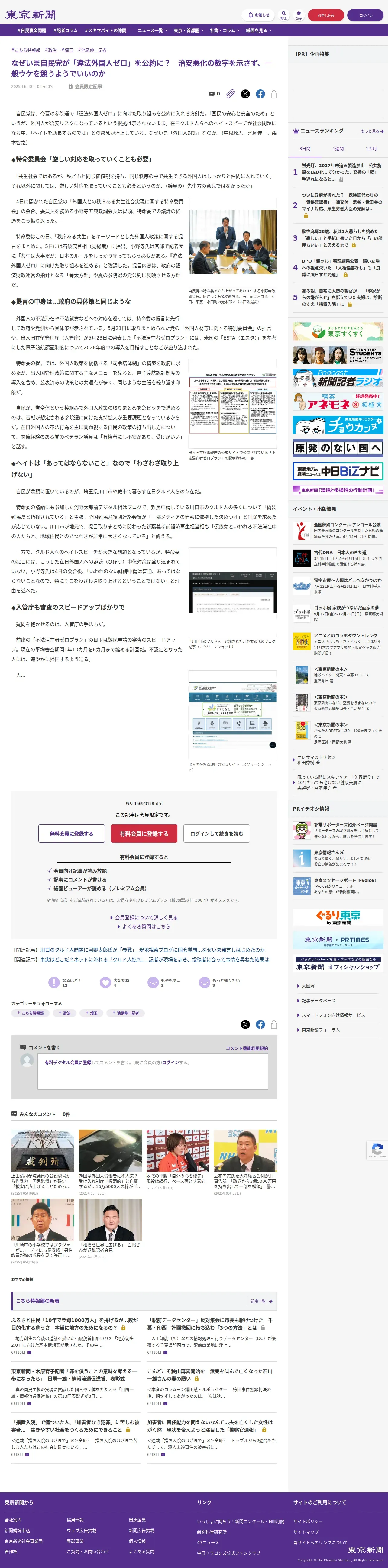
Task: Open 会員登録について詳しく見る link
Action: (x=144, y=917)
